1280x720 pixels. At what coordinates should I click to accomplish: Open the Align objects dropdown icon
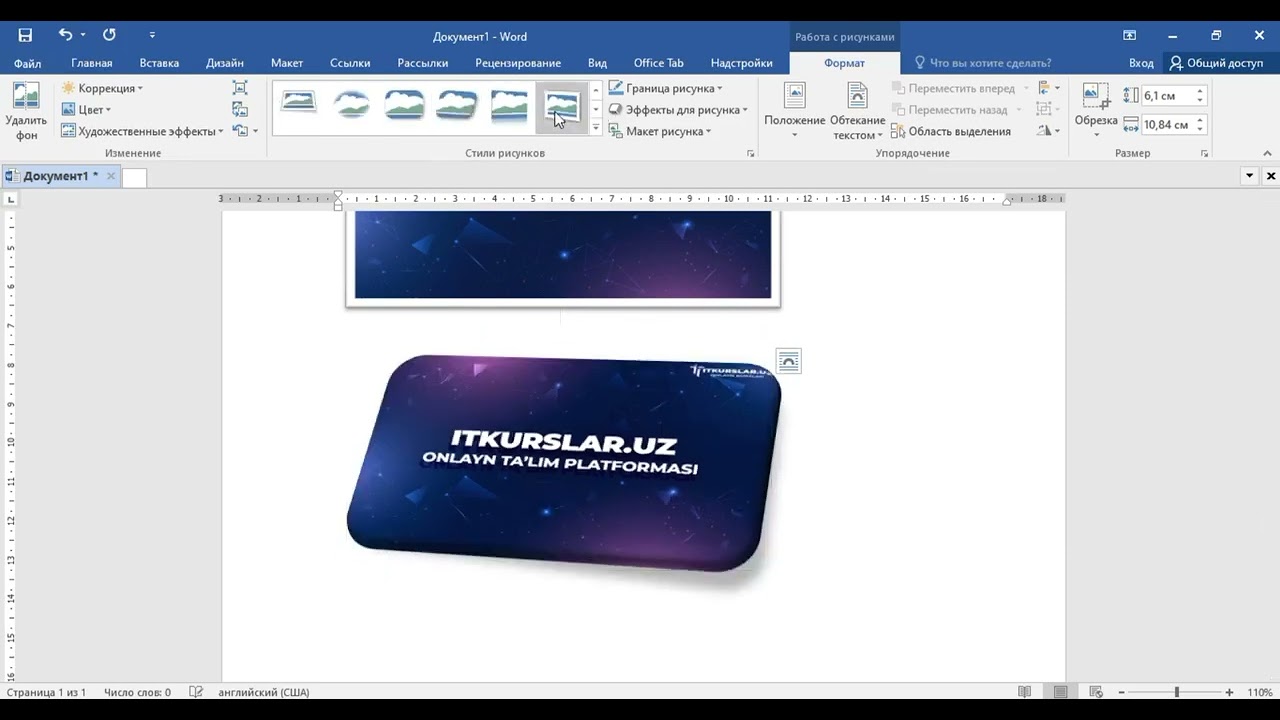click(1047, 88)
